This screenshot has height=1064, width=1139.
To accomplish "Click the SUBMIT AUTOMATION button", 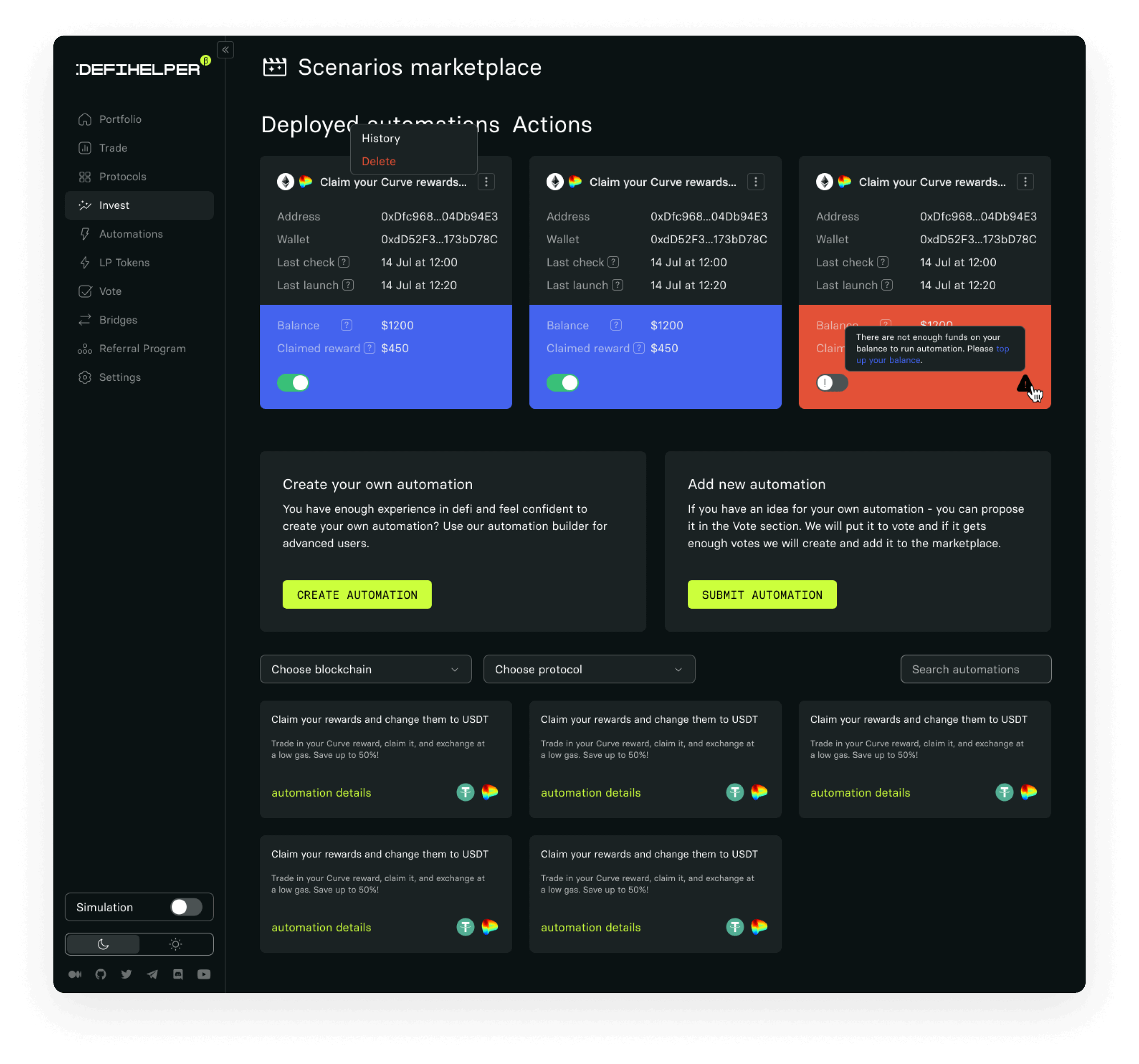I will tap(762, 595).
